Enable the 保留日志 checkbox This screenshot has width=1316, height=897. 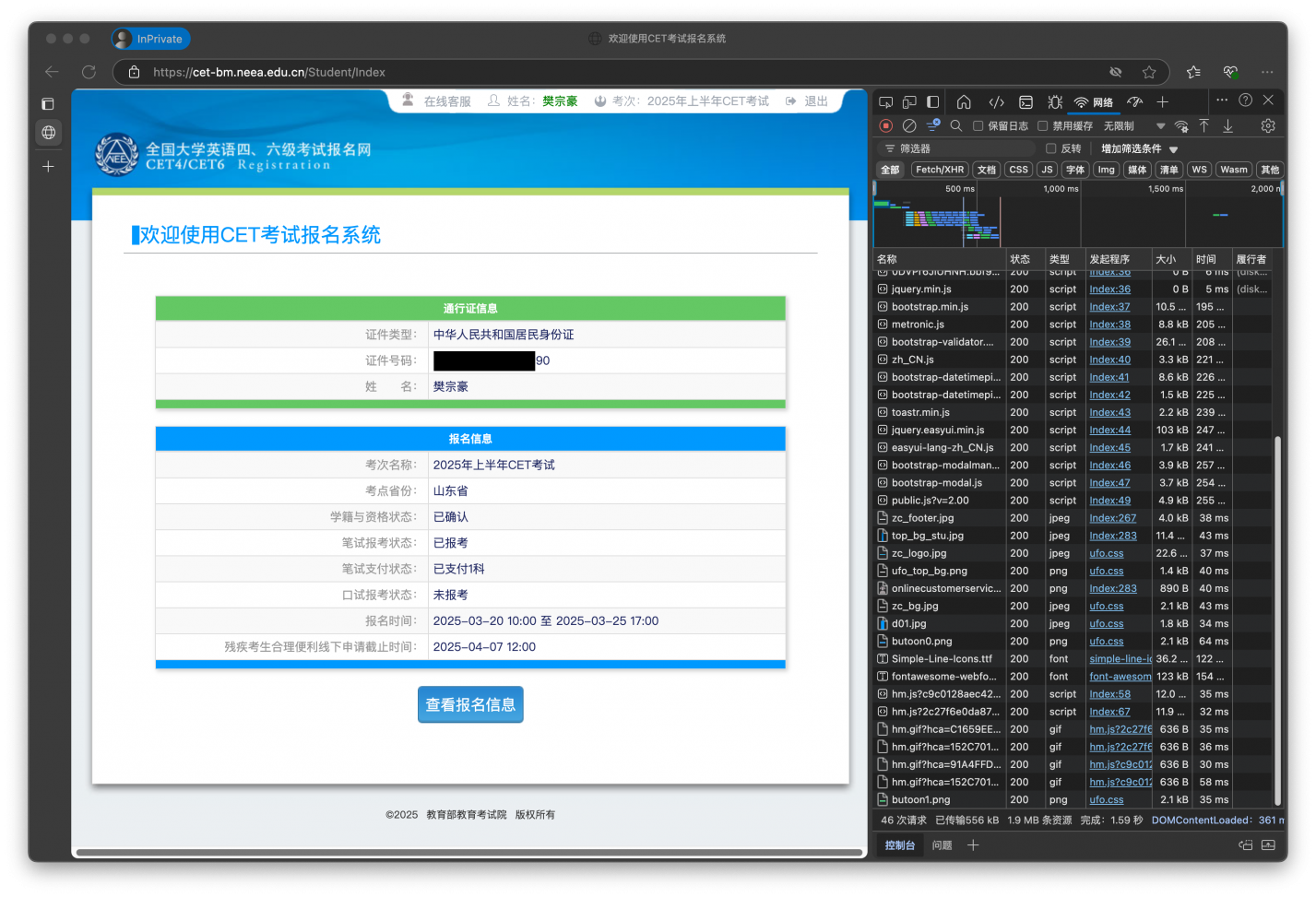click(x=978, y=126)
